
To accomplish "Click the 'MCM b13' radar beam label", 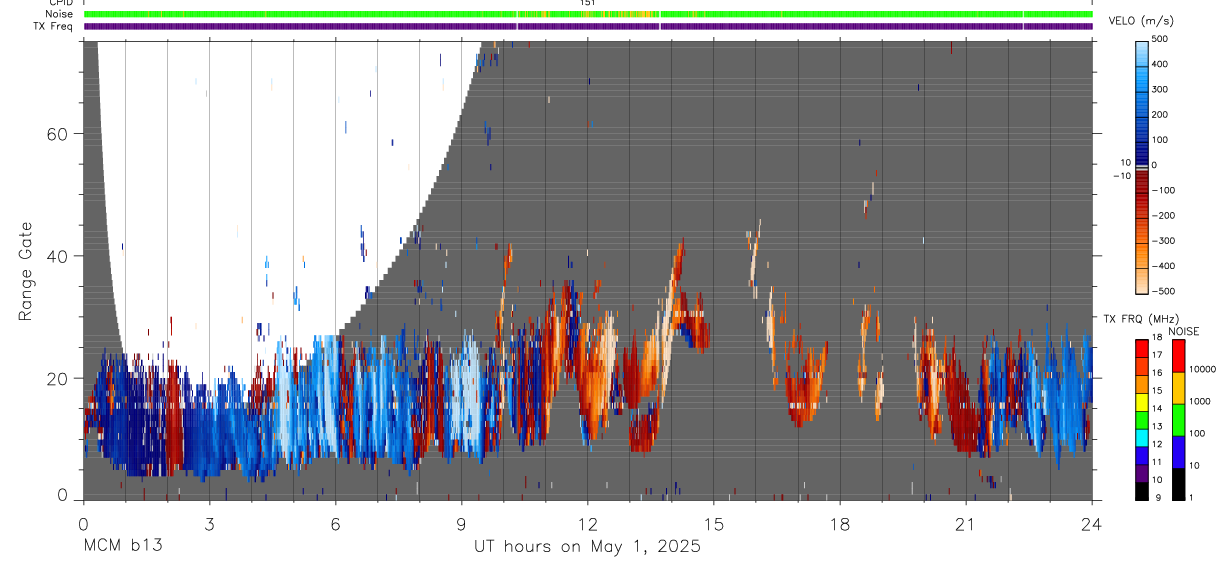I will tap(122, 547).
